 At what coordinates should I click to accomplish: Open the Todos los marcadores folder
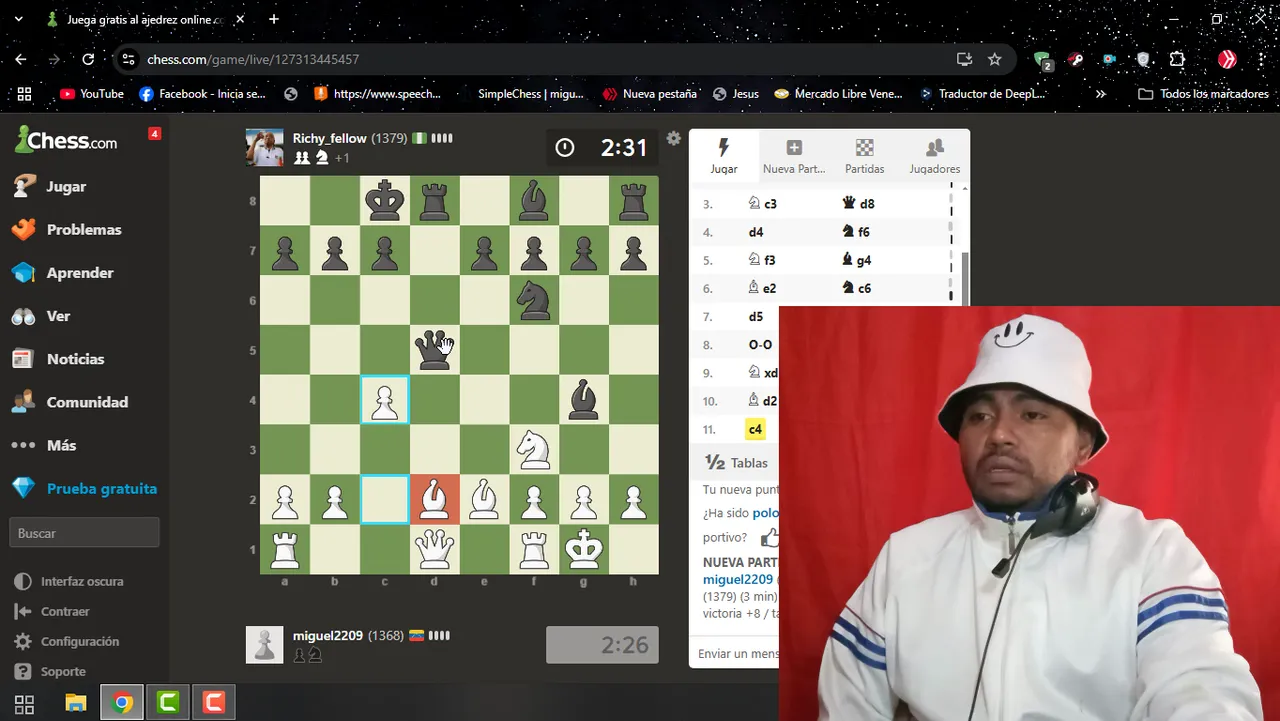point(1204,94)
